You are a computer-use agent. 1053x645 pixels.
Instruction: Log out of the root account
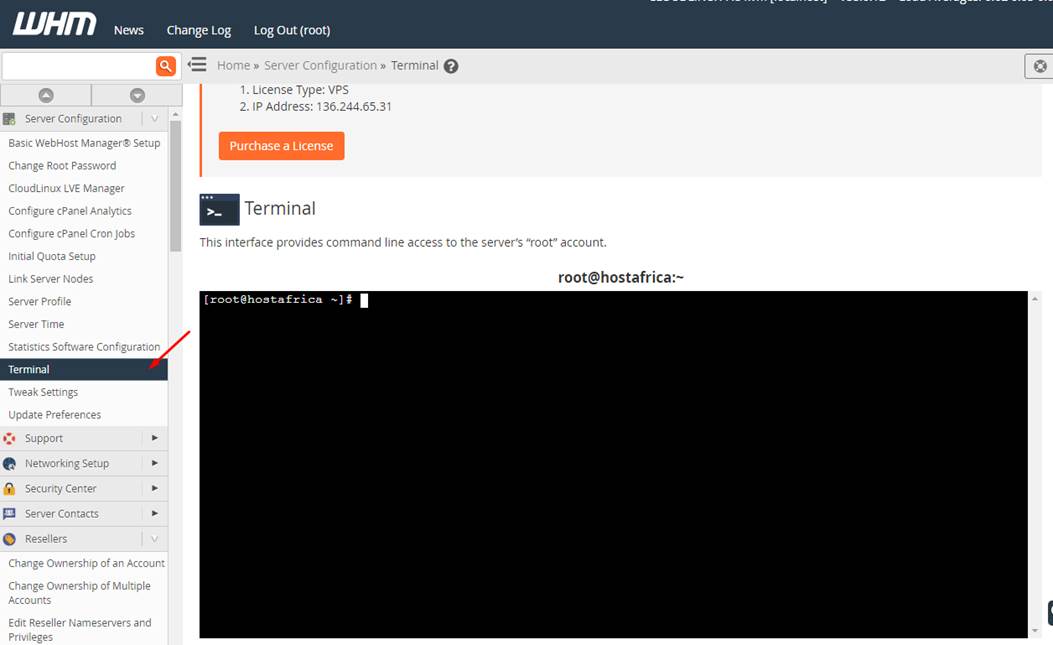(x=291, y=30)
